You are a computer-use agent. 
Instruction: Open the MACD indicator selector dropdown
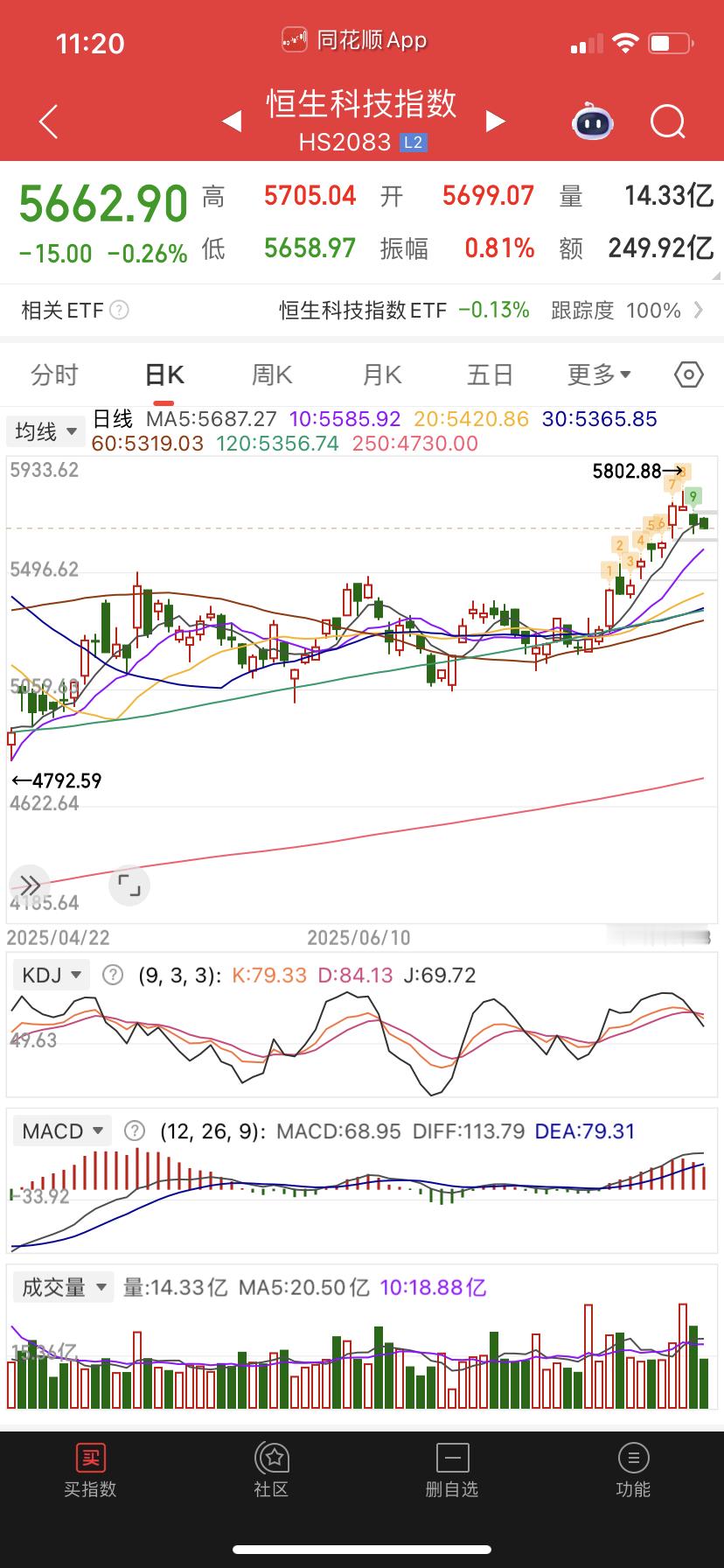pyautogui.click(x=62, y=1130)
